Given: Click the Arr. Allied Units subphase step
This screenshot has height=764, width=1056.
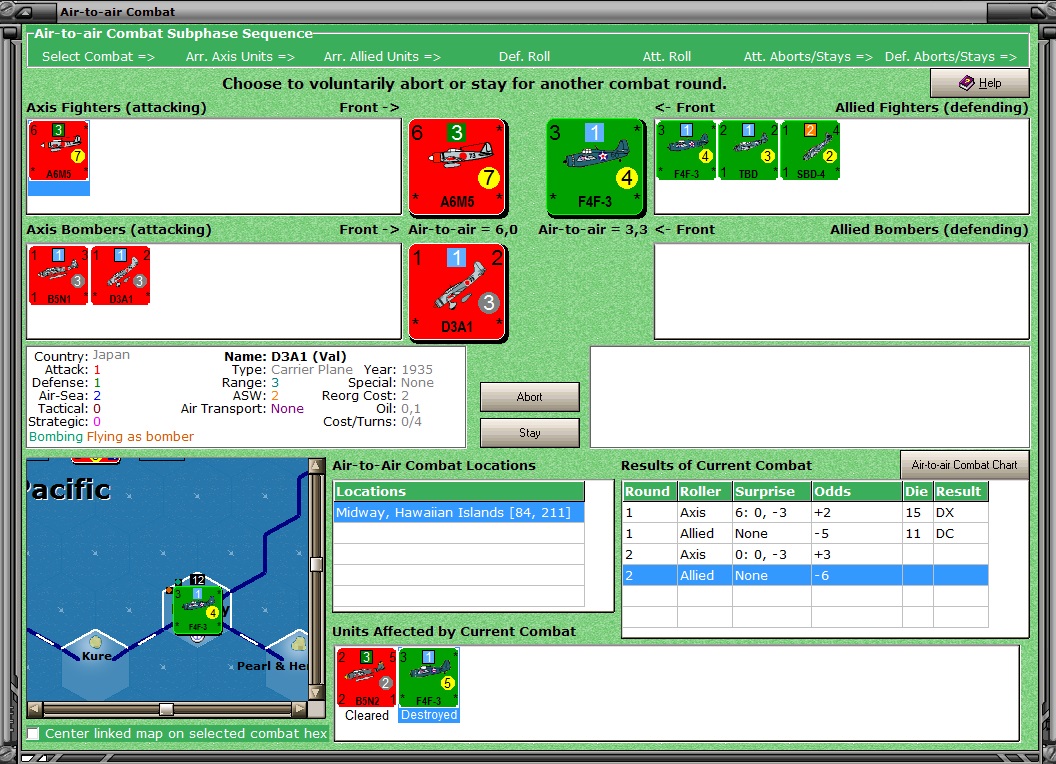Looking at the screenshot, I should point(382,57).
